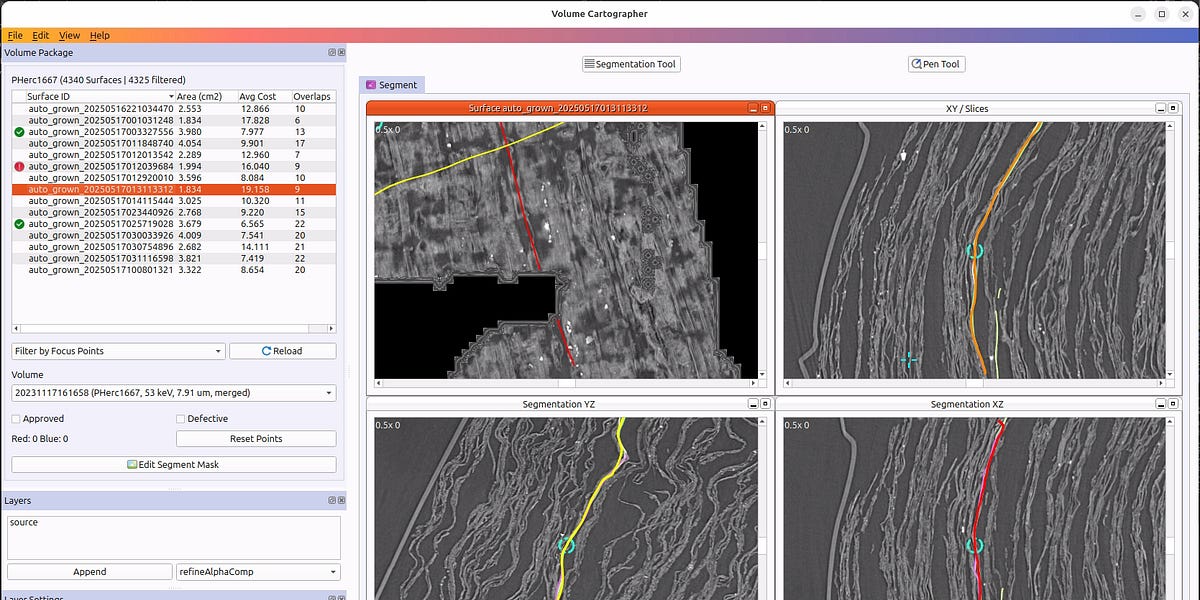1200x600 pixels.
Task: Click the cyan focus marker in XY view
Action: pos(975,251)
